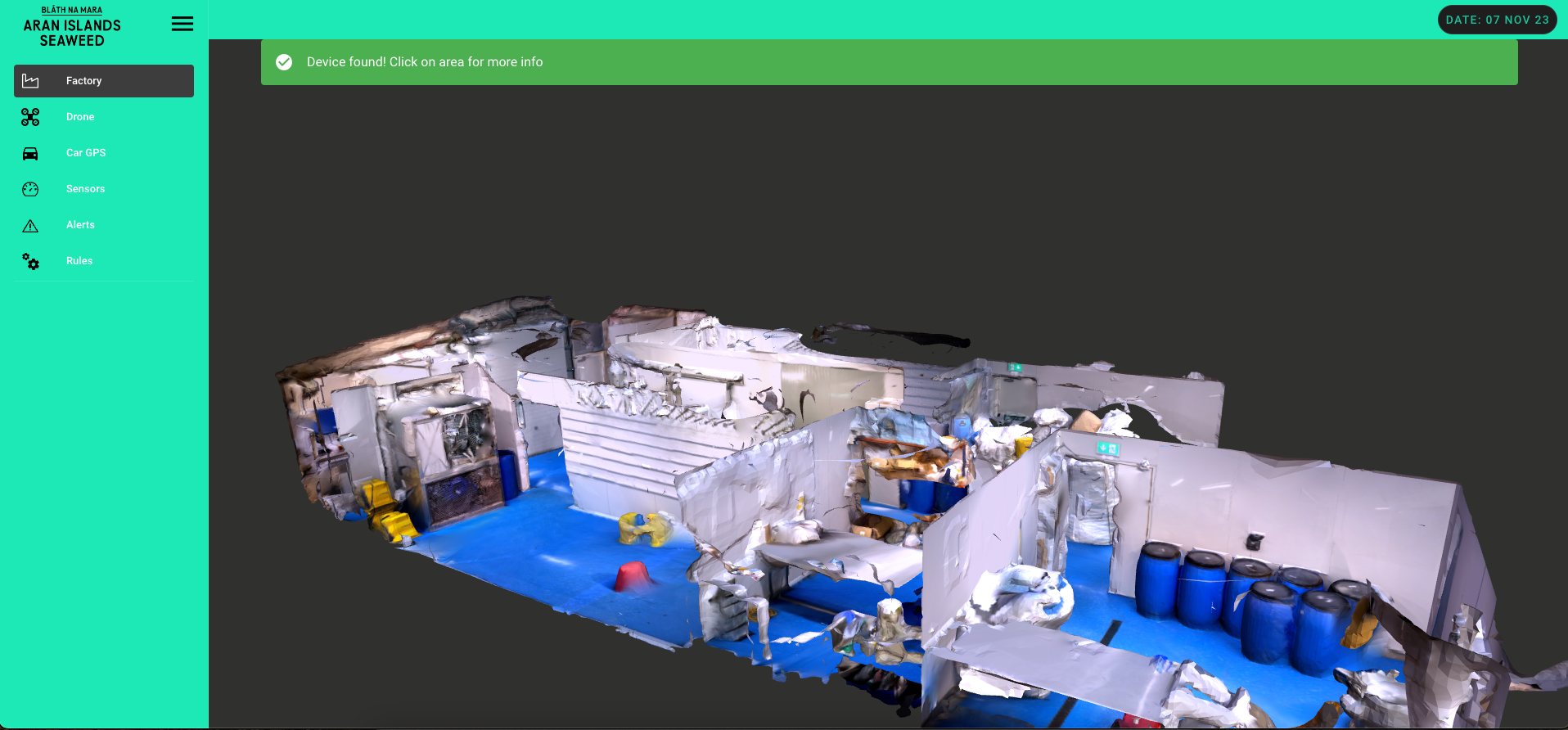Go to the Sensors page label

coord(85,189)
